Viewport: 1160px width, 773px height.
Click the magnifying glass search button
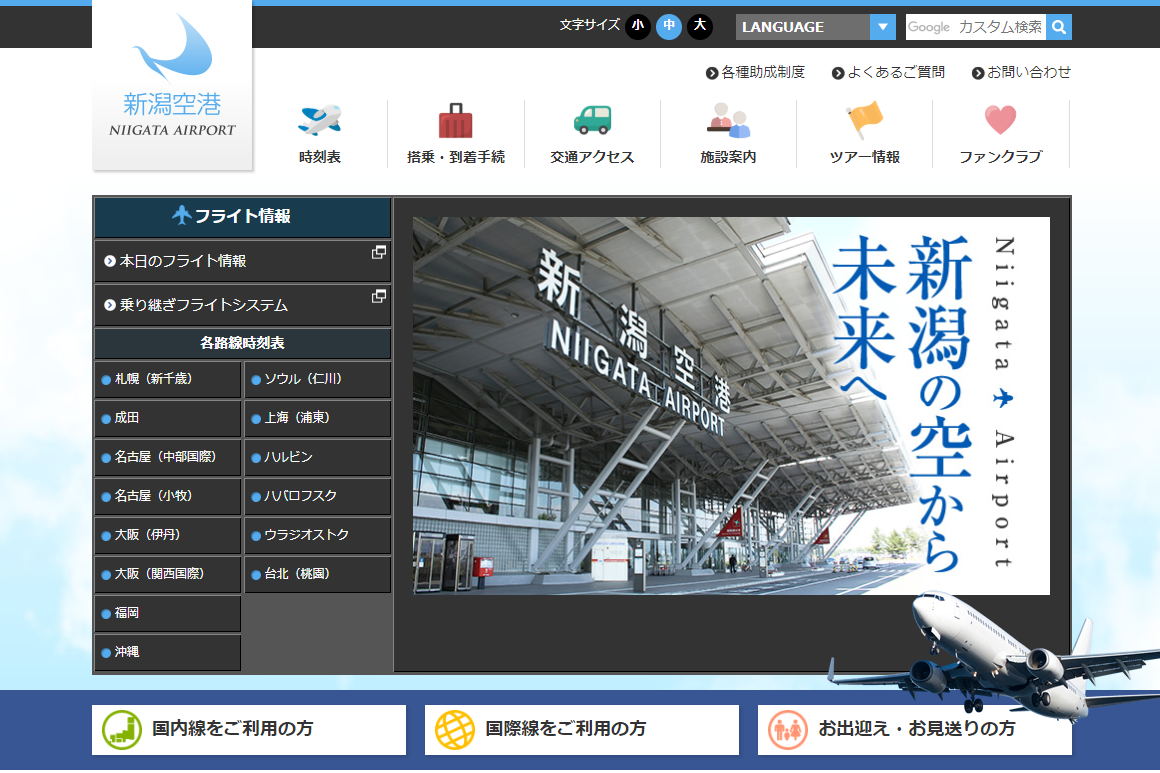pyautogui.click(x=1059, y=27)
